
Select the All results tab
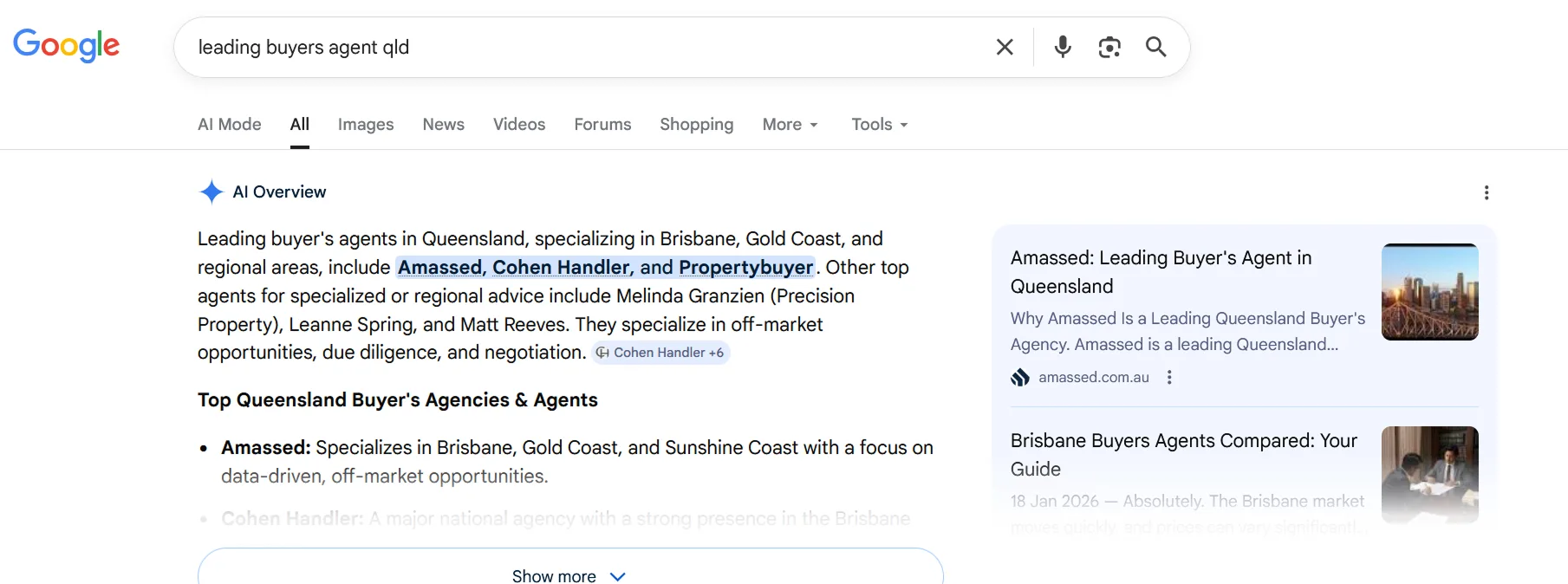point(300,124)
